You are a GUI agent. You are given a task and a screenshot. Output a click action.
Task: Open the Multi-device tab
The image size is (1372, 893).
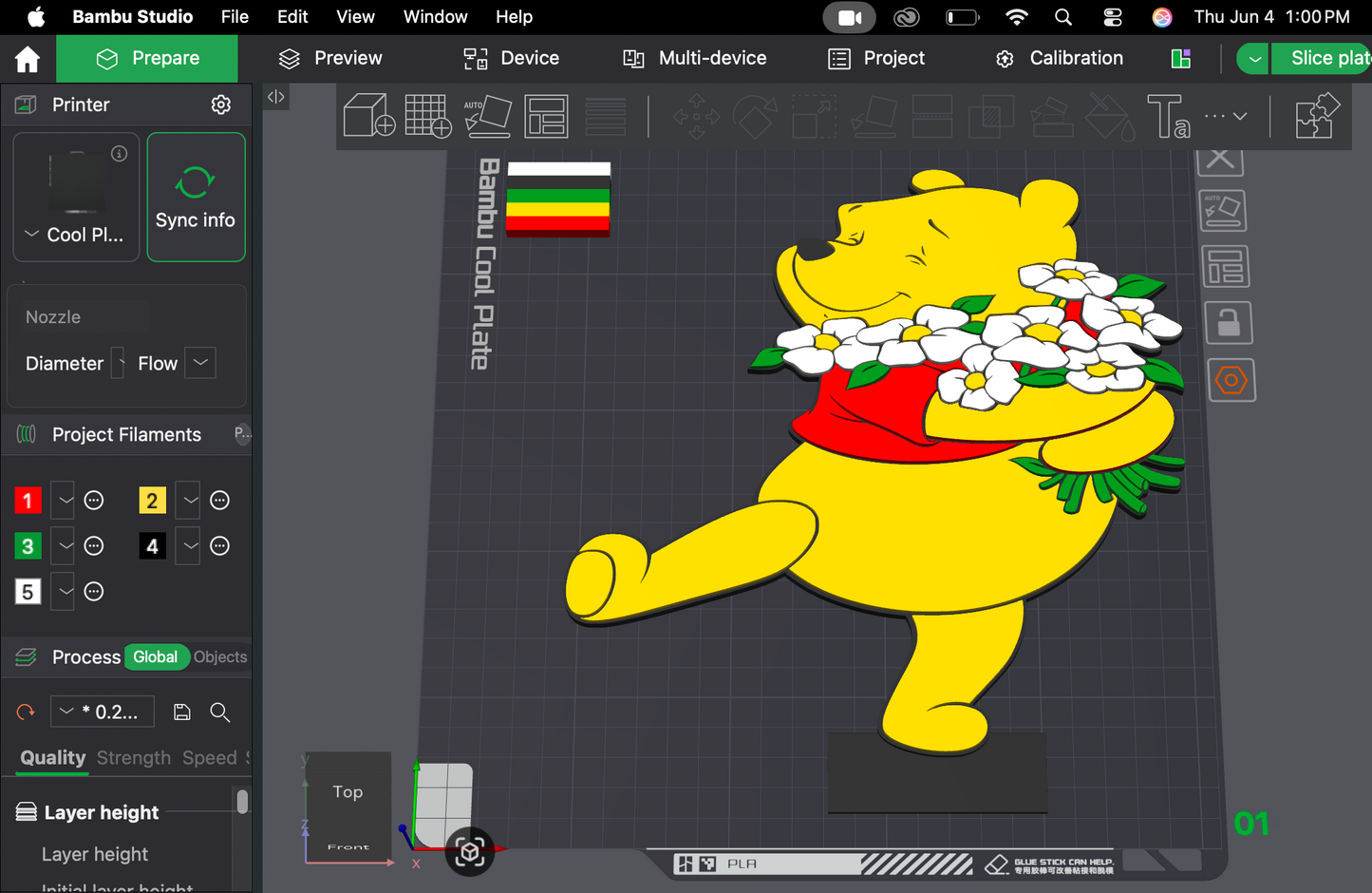tap(694, 59)
